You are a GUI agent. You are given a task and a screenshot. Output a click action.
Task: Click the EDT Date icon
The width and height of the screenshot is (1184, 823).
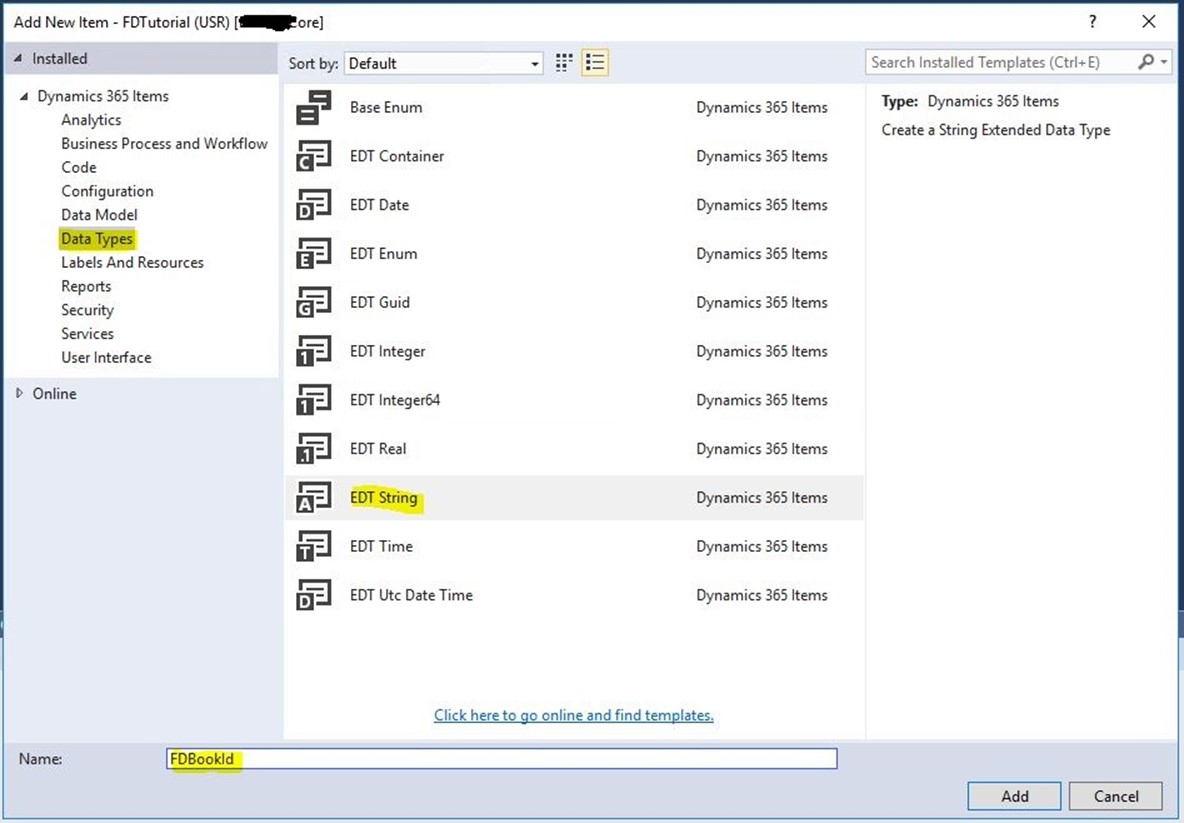pos(313,205)
